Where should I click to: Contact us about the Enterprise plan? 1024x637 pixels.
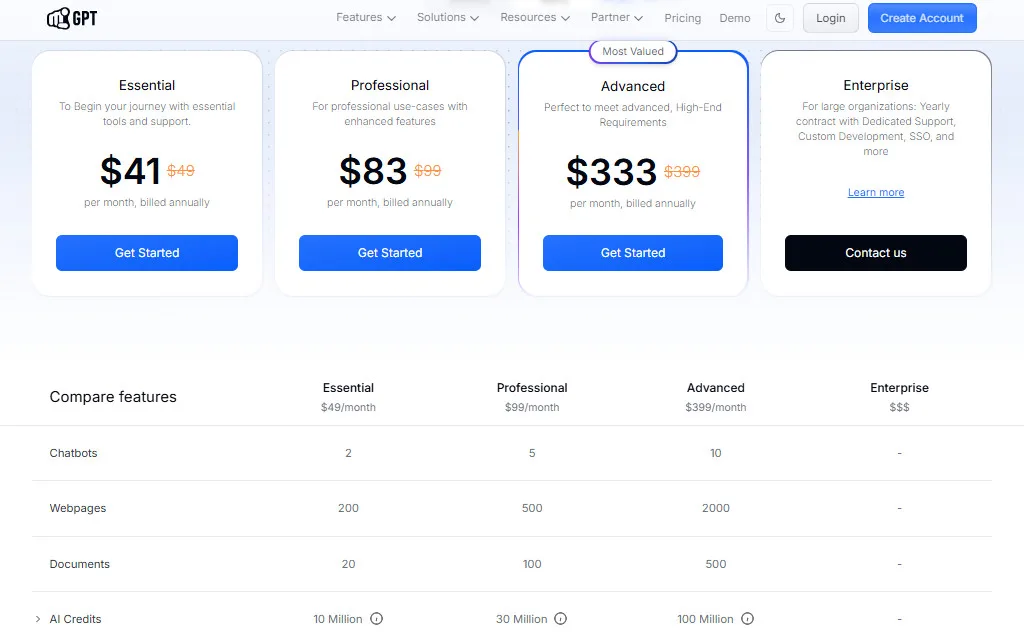[875, 253]
